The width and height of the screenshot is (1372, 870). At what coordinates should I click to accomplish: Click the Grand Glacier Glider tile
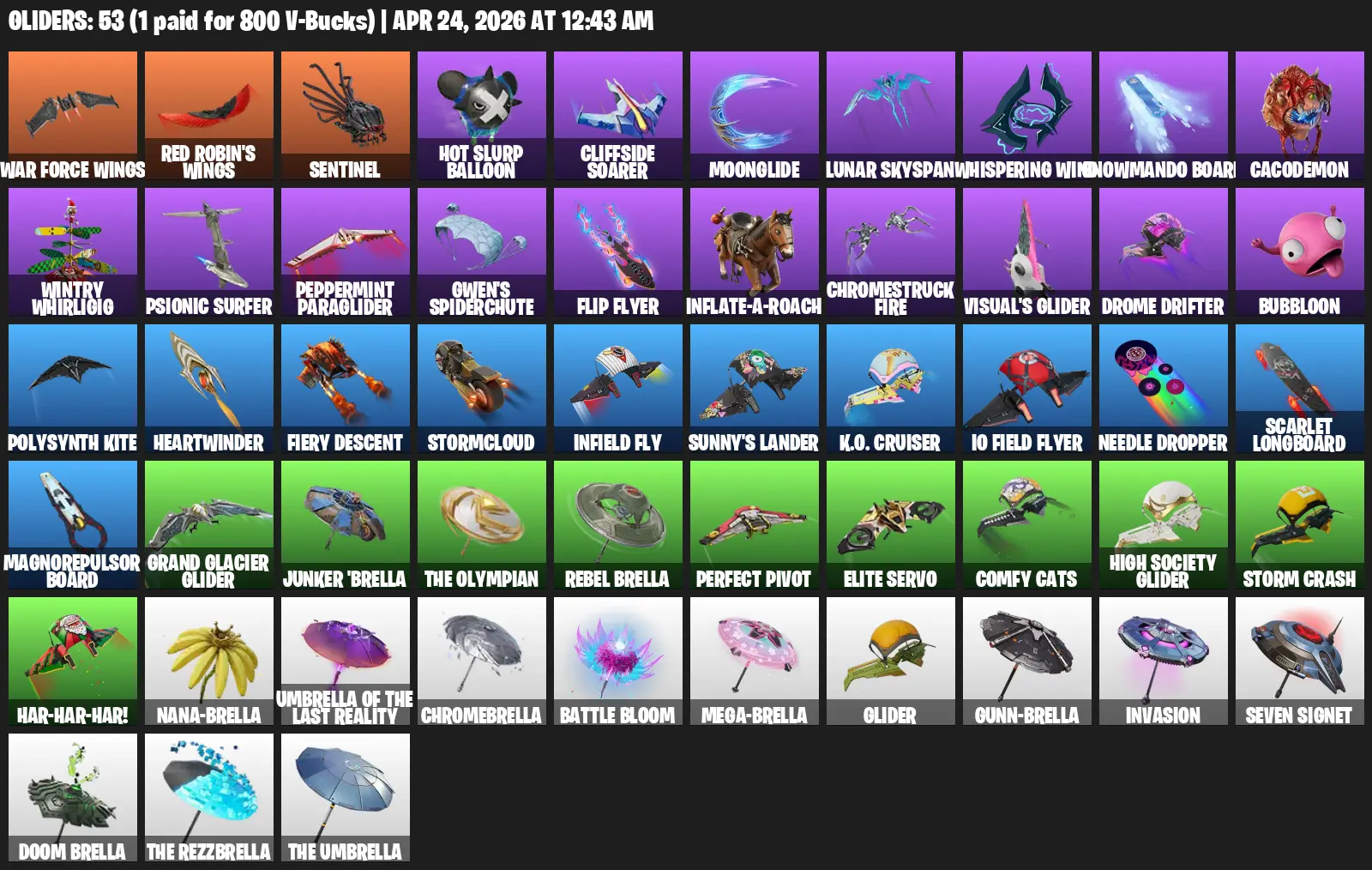(x=209, y=525)
